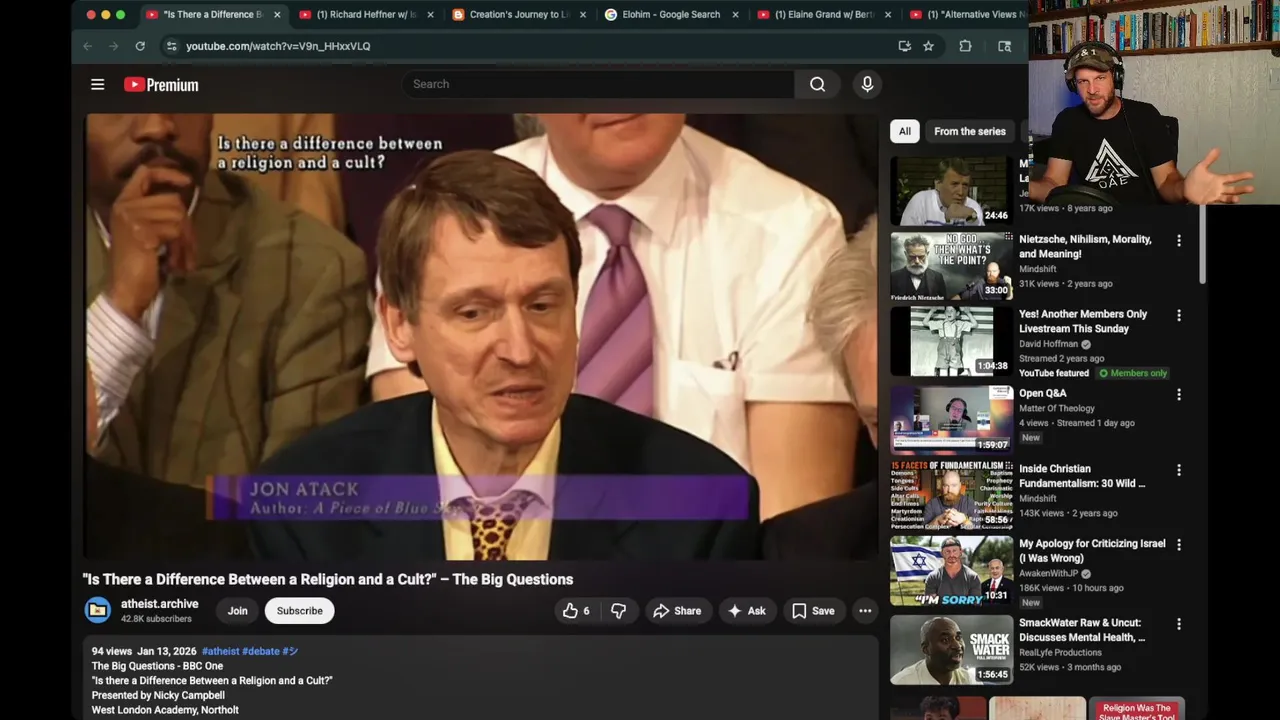Image resolution: width=1280 pixels, height=720 pixels.
Task: Click the 'Matter Of Theology' channel name
Action: coord(1057,408)
